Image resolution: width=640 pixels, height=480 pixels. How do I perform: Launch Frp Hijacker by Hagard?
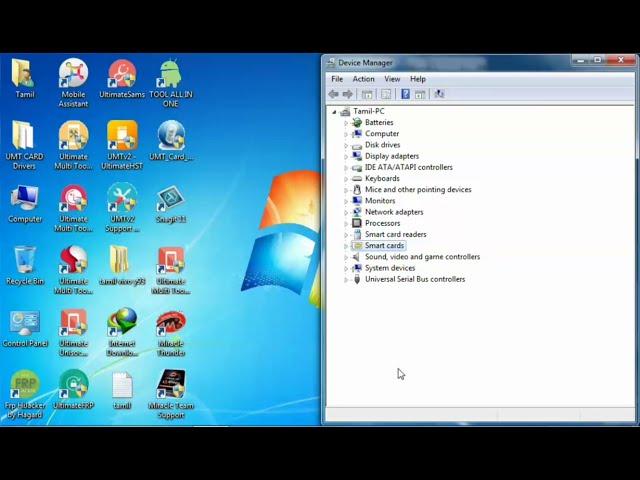[24, 395]
